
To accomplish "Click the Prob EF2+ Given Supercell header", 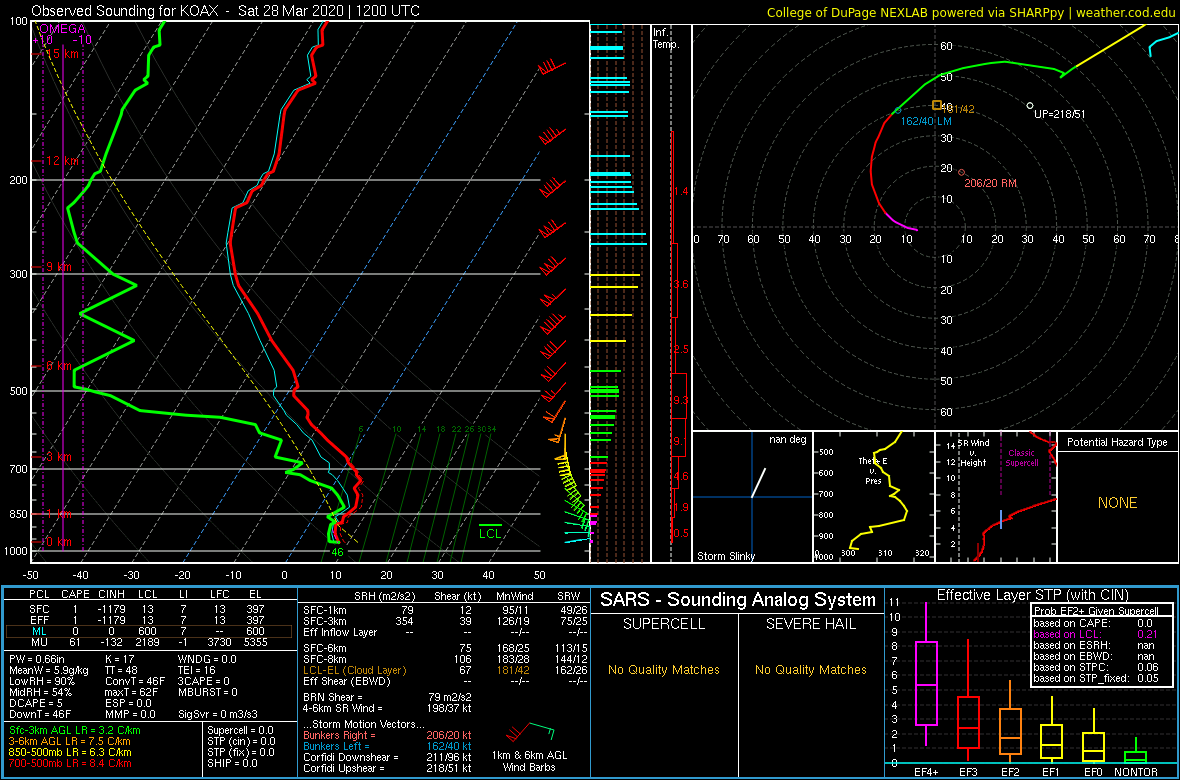I will (1096, 611).
